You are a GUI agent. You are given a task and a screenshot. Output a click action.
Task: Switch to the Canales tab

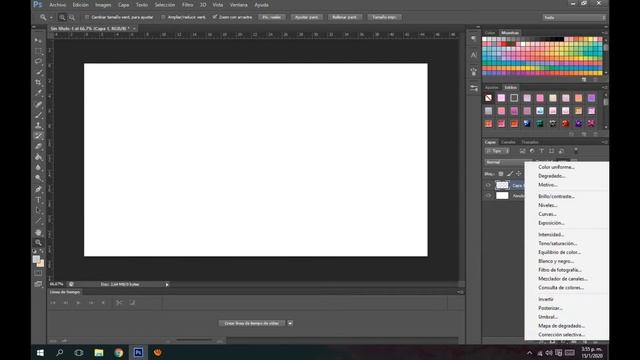(x=508, y=142)
